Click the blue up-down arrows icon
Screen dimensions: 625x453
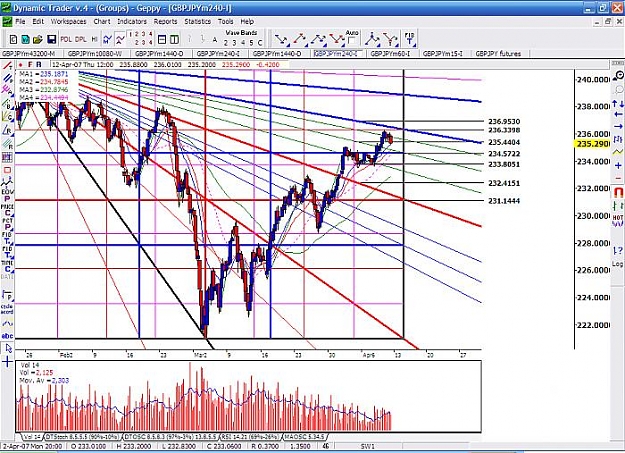coord(618,103)
